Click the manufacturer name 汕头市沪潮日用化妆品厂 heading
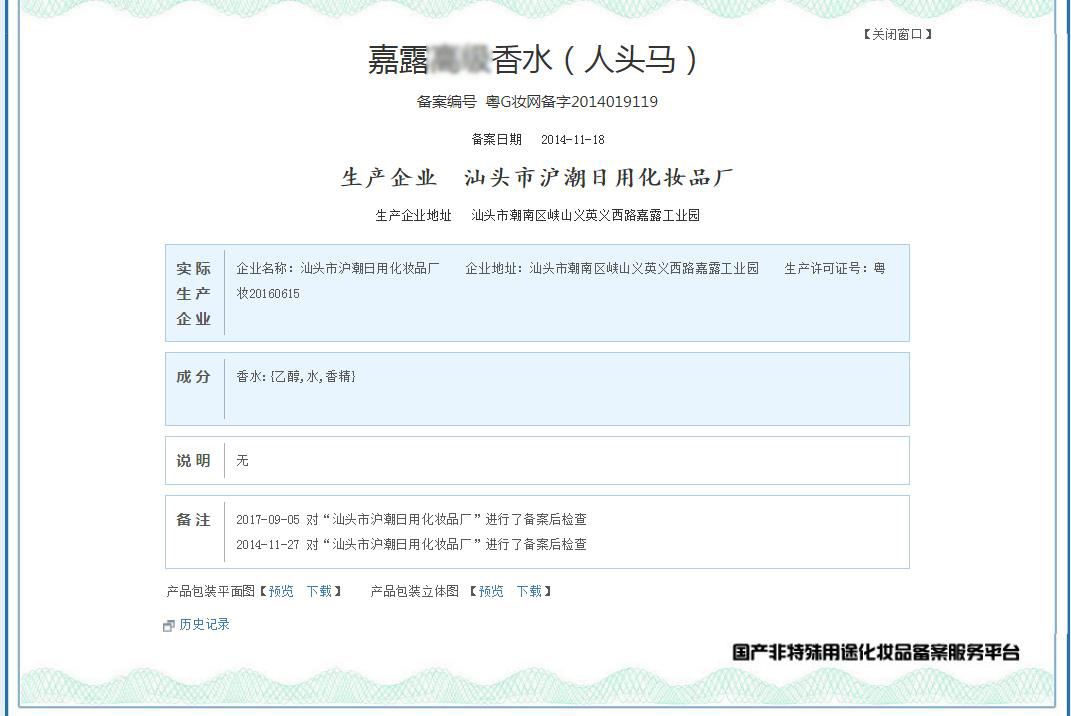Image resolution: width=1071 pixels, height=716 pixels. tap(598, 178)
